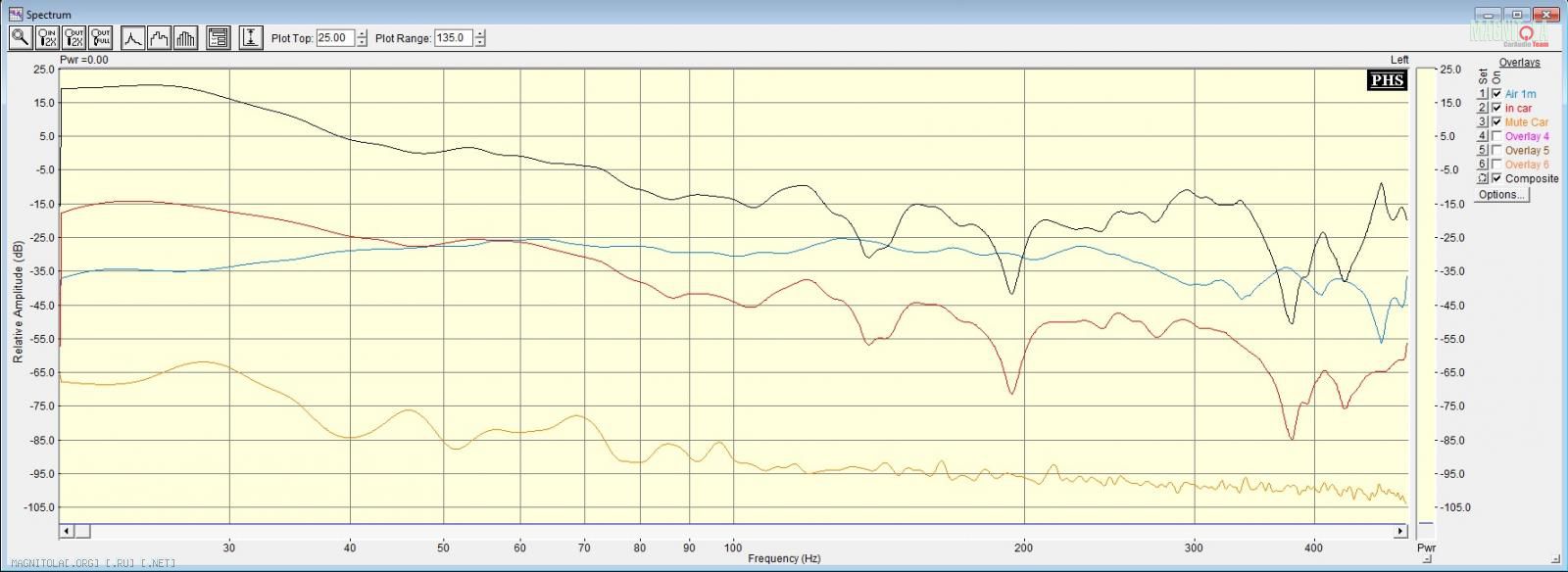
Task: Decrease Plot Top with down arrow
Action: [x=363, y=43]
